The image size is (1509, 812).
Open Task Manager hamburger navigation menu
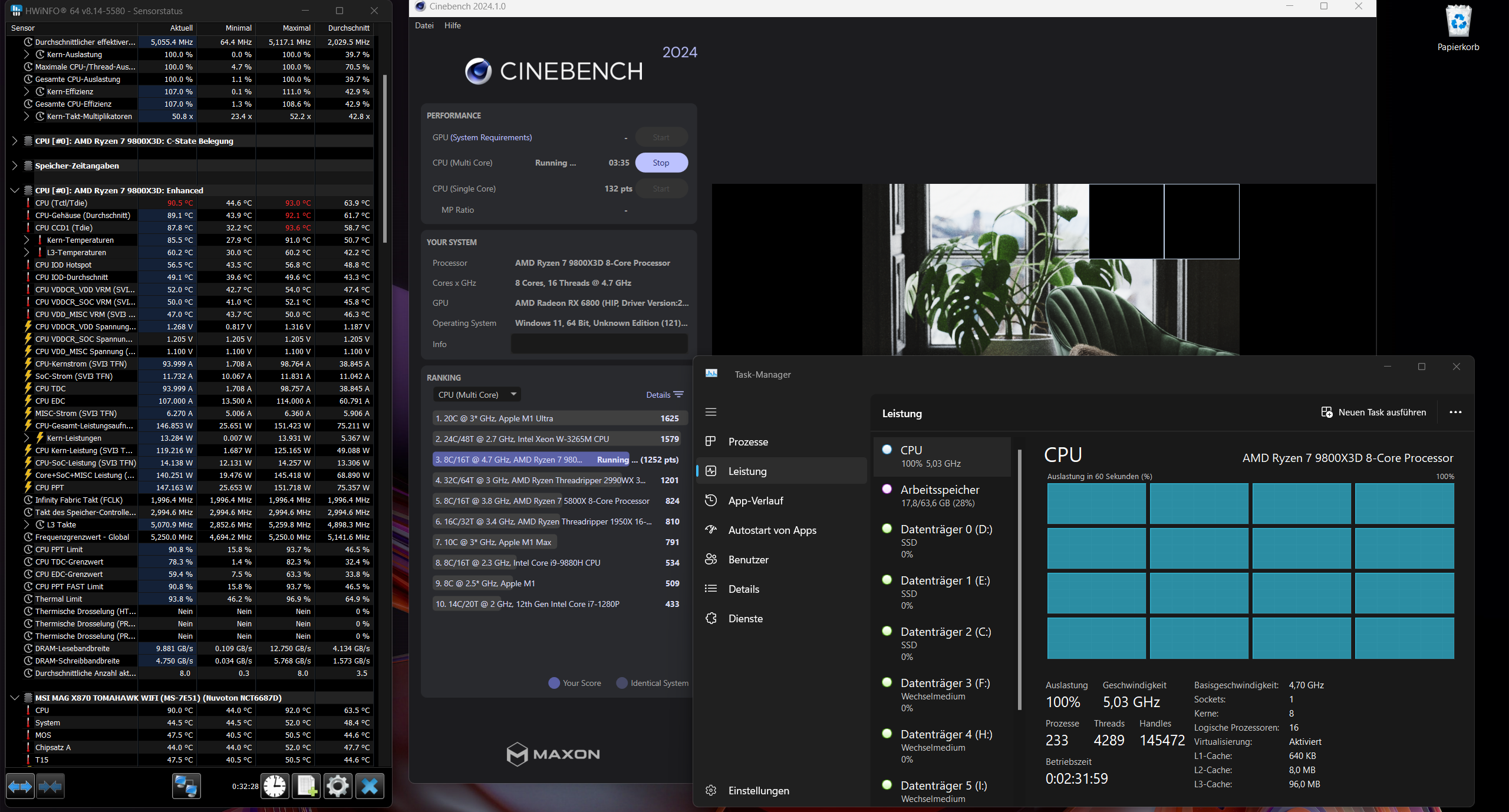[711, 412]
